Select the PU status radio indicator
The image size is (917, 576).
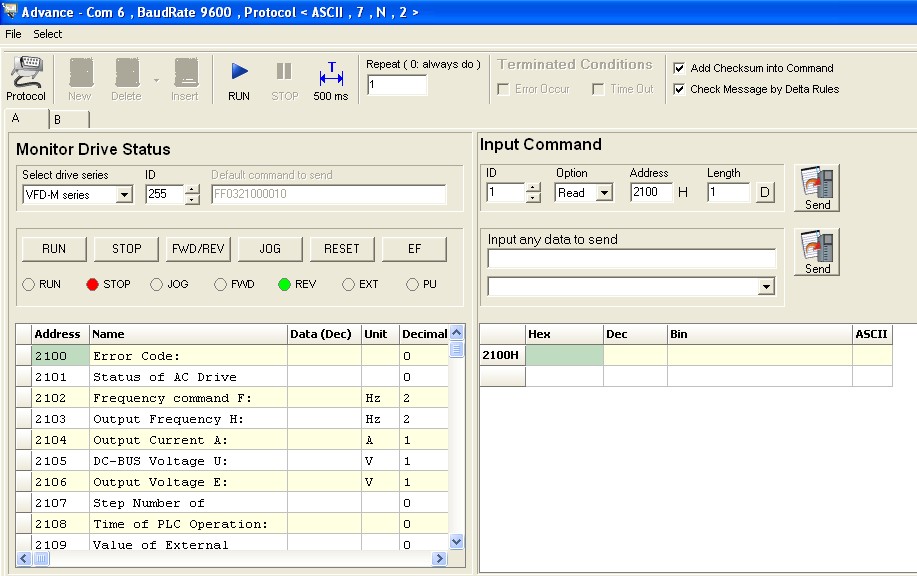(x=412, y=285)
